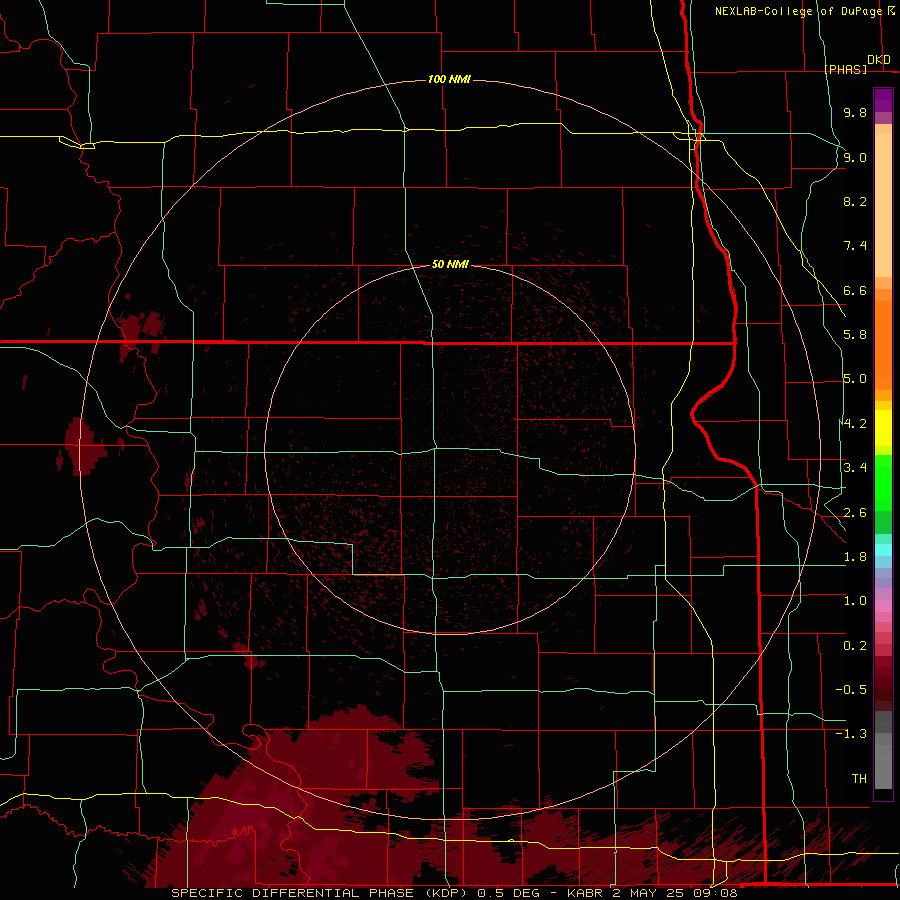Click the 9.8 value on the color scale

(x=855, y=112)
